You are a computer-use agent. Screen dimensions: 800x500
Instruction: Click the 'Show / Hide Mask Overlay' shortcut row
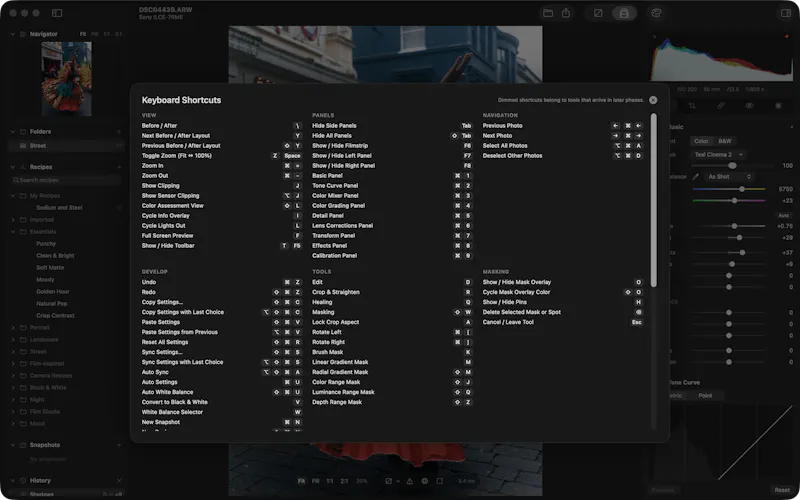point(563,282)
